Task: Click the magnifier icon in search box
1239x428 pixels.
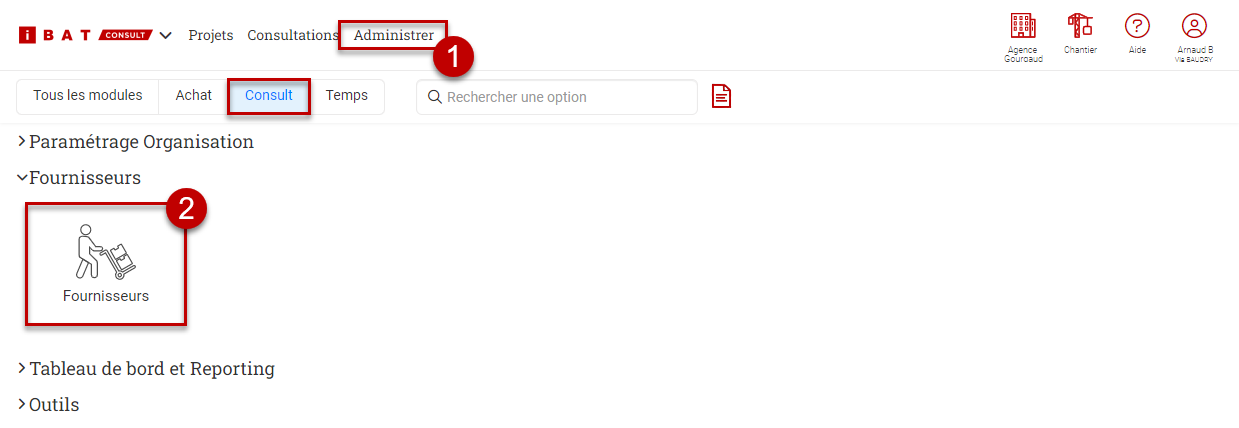Action: click(435, 97)
